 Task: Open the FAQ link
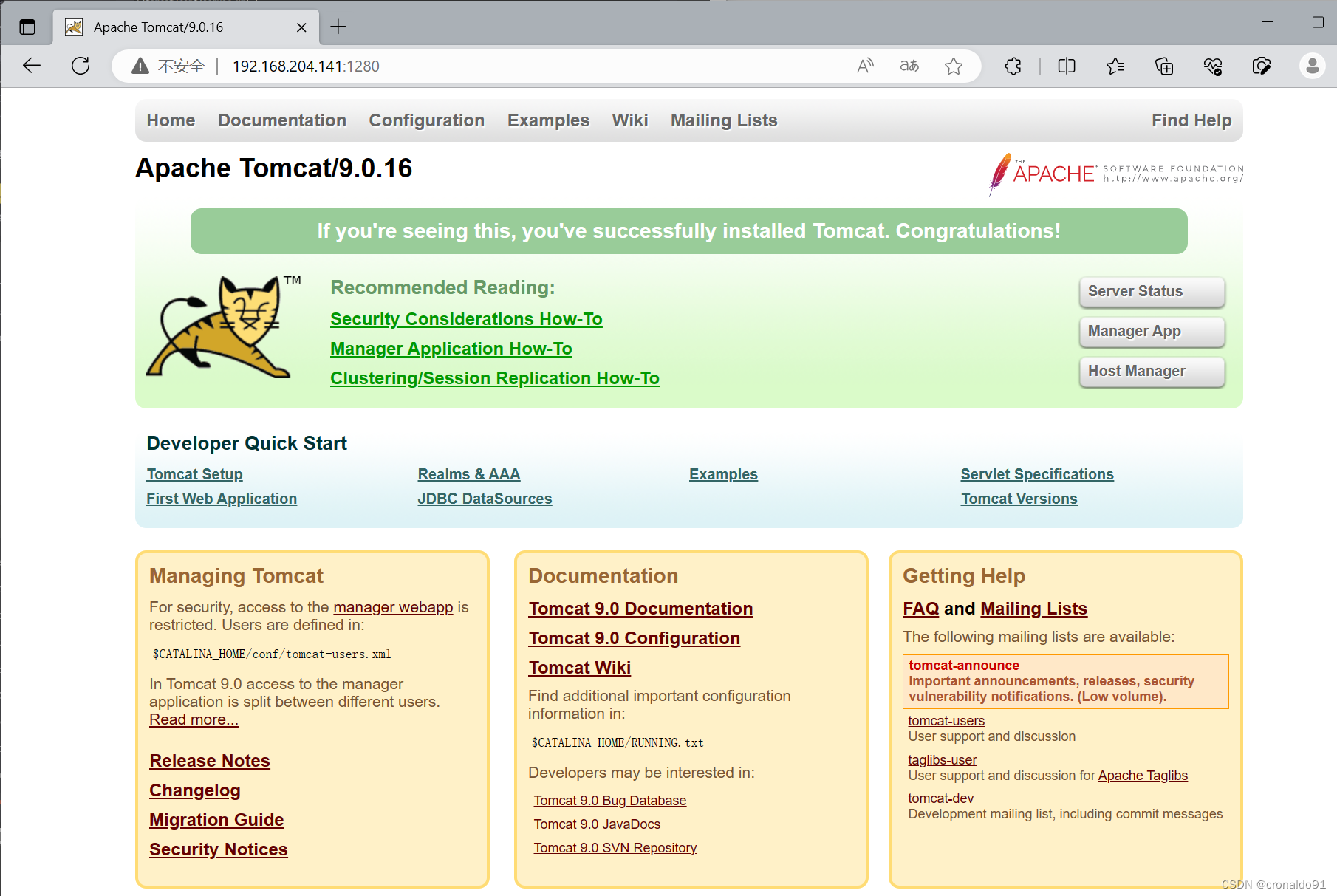(x=920, y=609)
